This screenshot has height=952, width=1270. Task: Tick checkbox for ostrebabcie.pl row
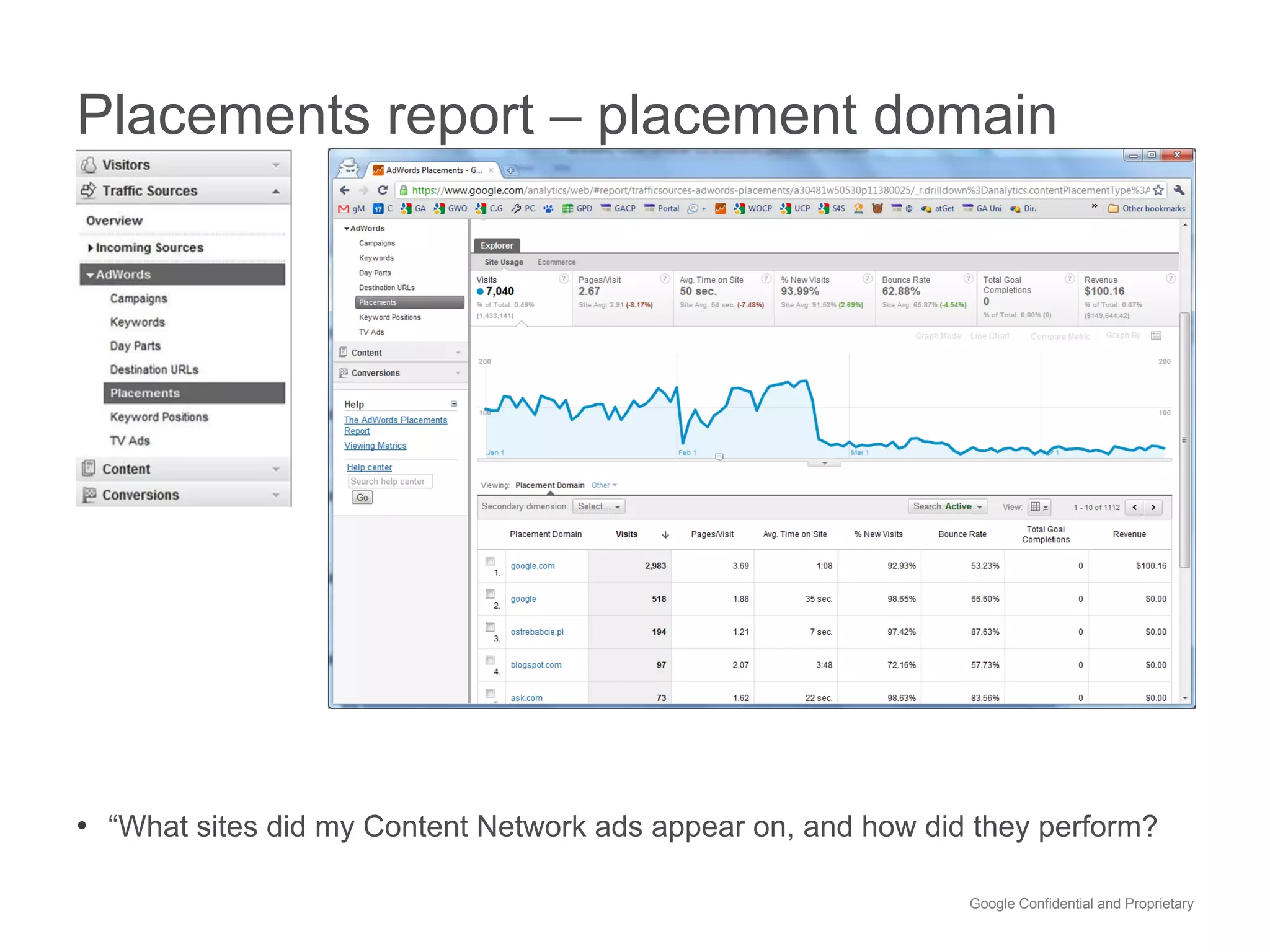tap(490, 627)
